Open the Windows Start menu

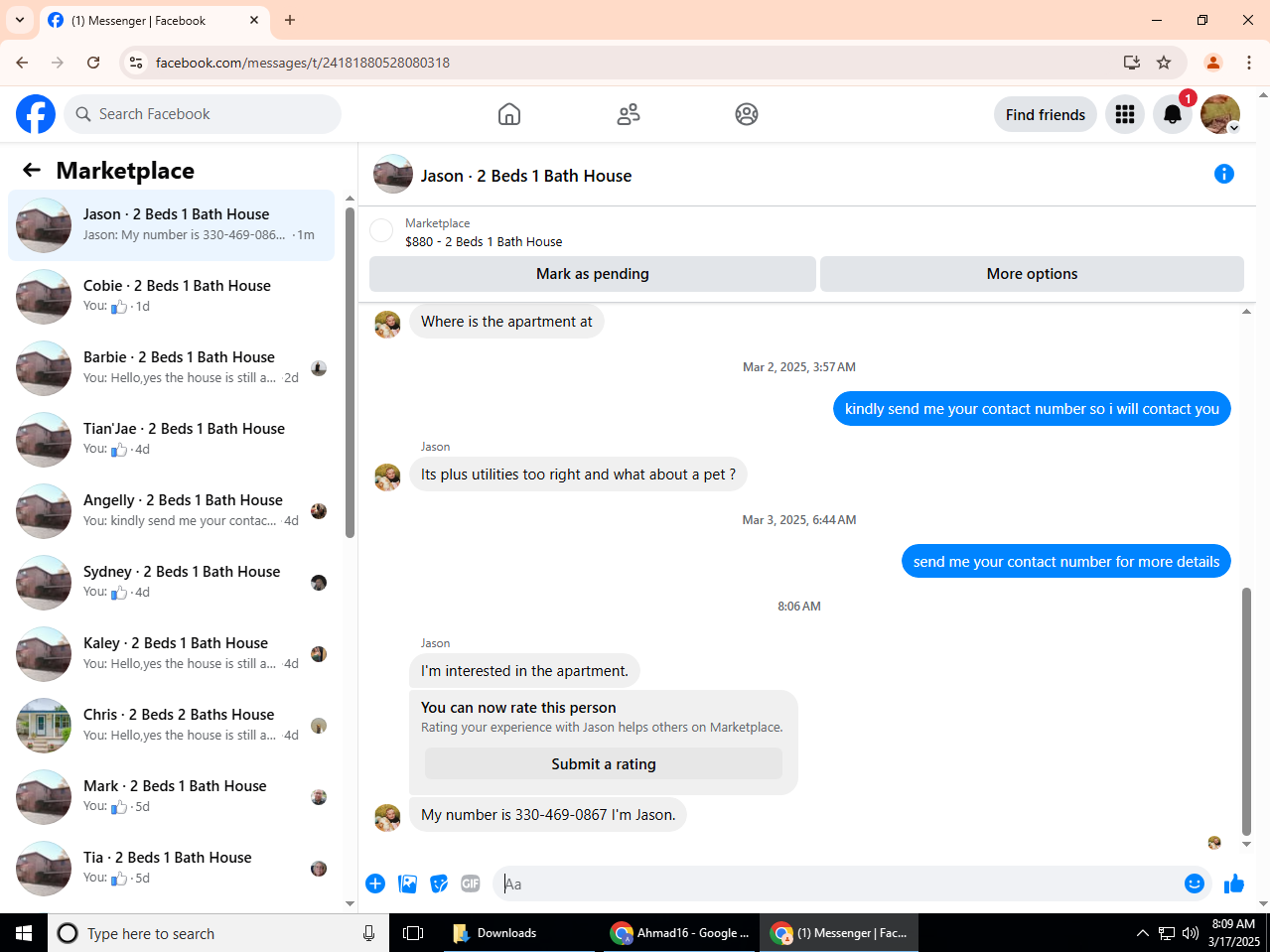24,933
